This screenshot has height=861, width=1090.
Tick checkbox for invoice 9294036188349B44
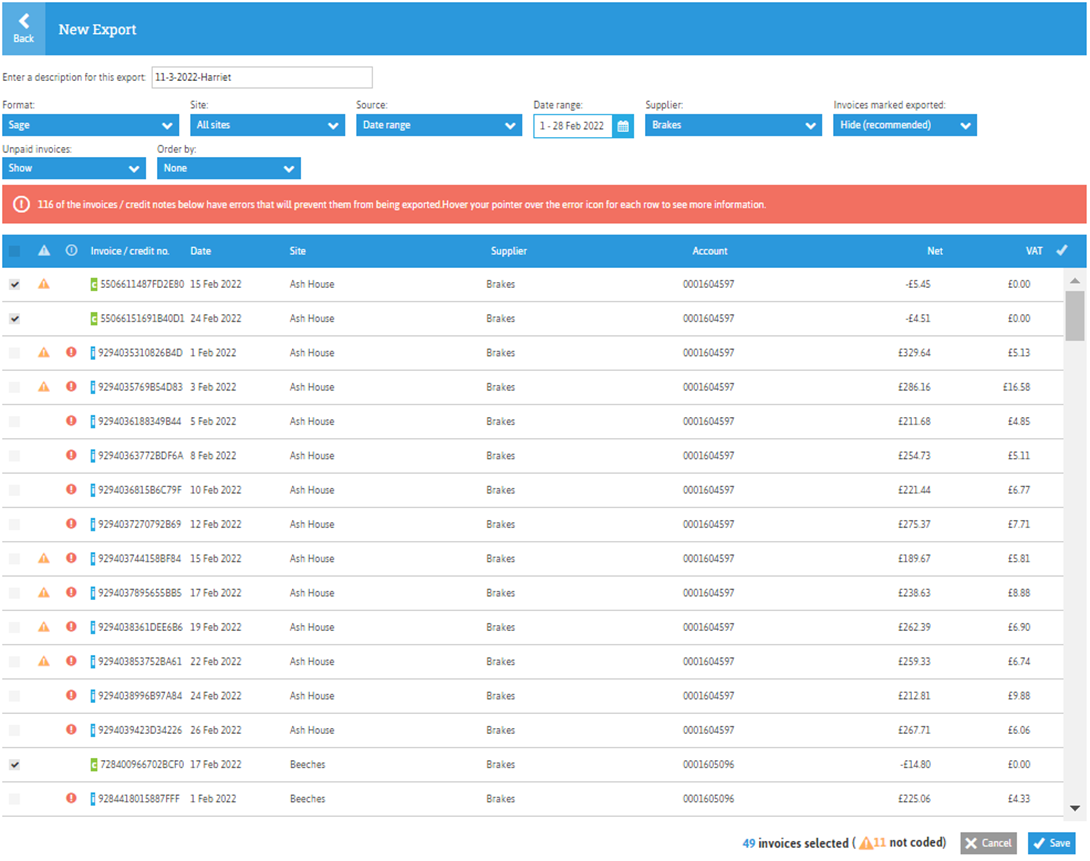coord(15,421)
